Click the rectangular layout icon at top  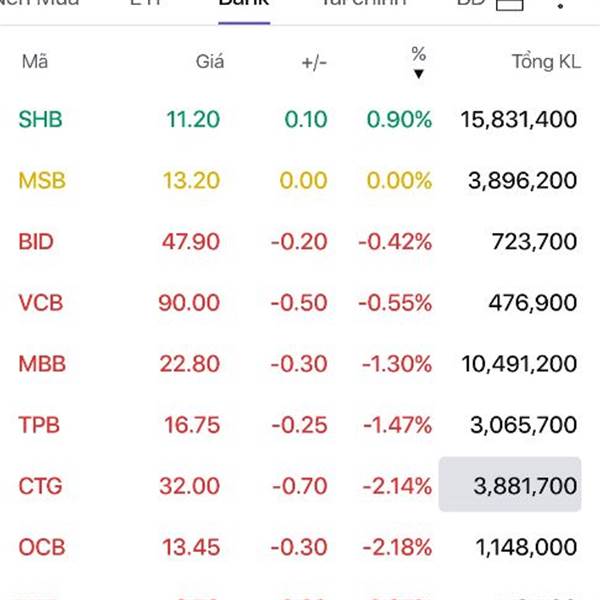510,4
